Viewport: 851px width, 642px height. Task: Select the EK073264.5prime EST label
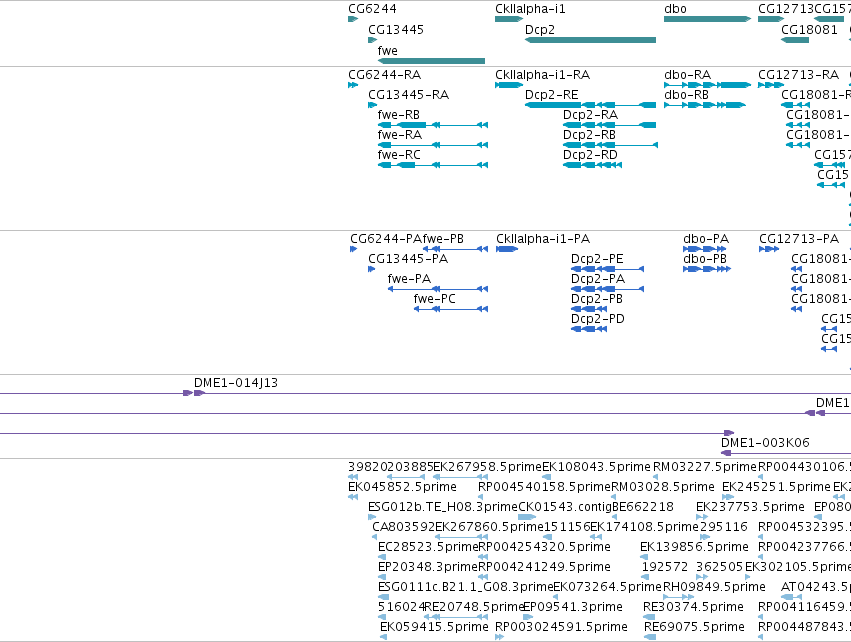tap(607, 588)
